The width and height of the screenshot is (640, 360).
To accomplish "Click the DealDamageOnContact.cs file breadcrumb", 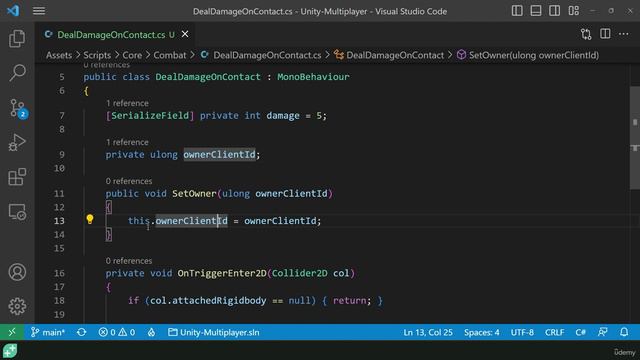I will 261,55.
